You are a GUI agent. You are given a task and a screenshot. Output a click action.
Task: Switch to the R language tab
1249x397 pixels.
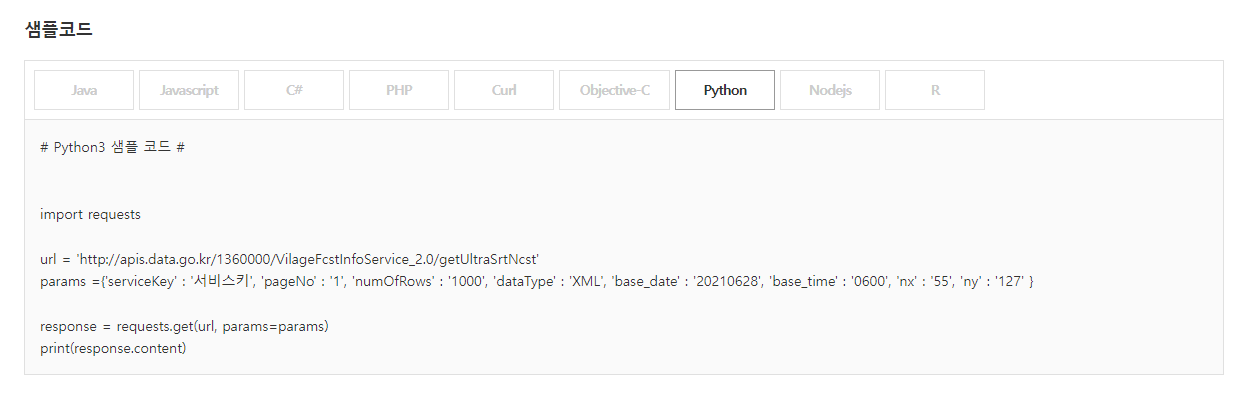click(x=935, y=90)
